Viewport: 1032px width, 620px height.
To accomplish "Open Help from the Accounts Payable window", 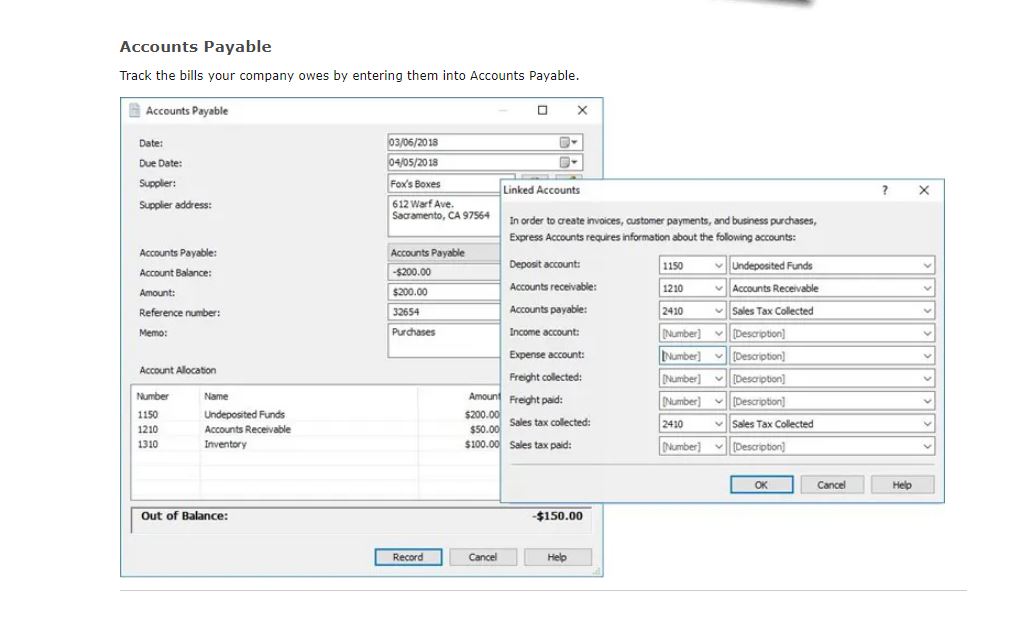I will click(x=558, y=557).
